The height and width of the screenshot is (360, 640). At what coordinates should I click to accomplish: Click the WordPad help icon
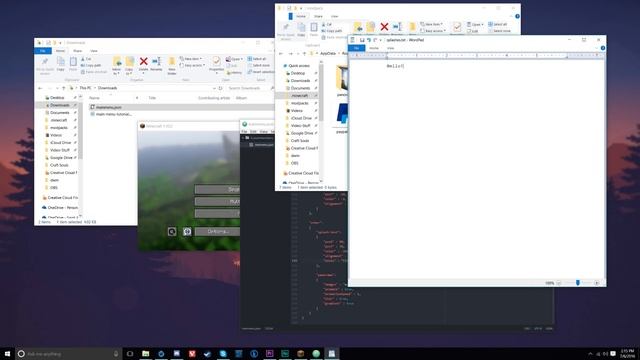602,48
